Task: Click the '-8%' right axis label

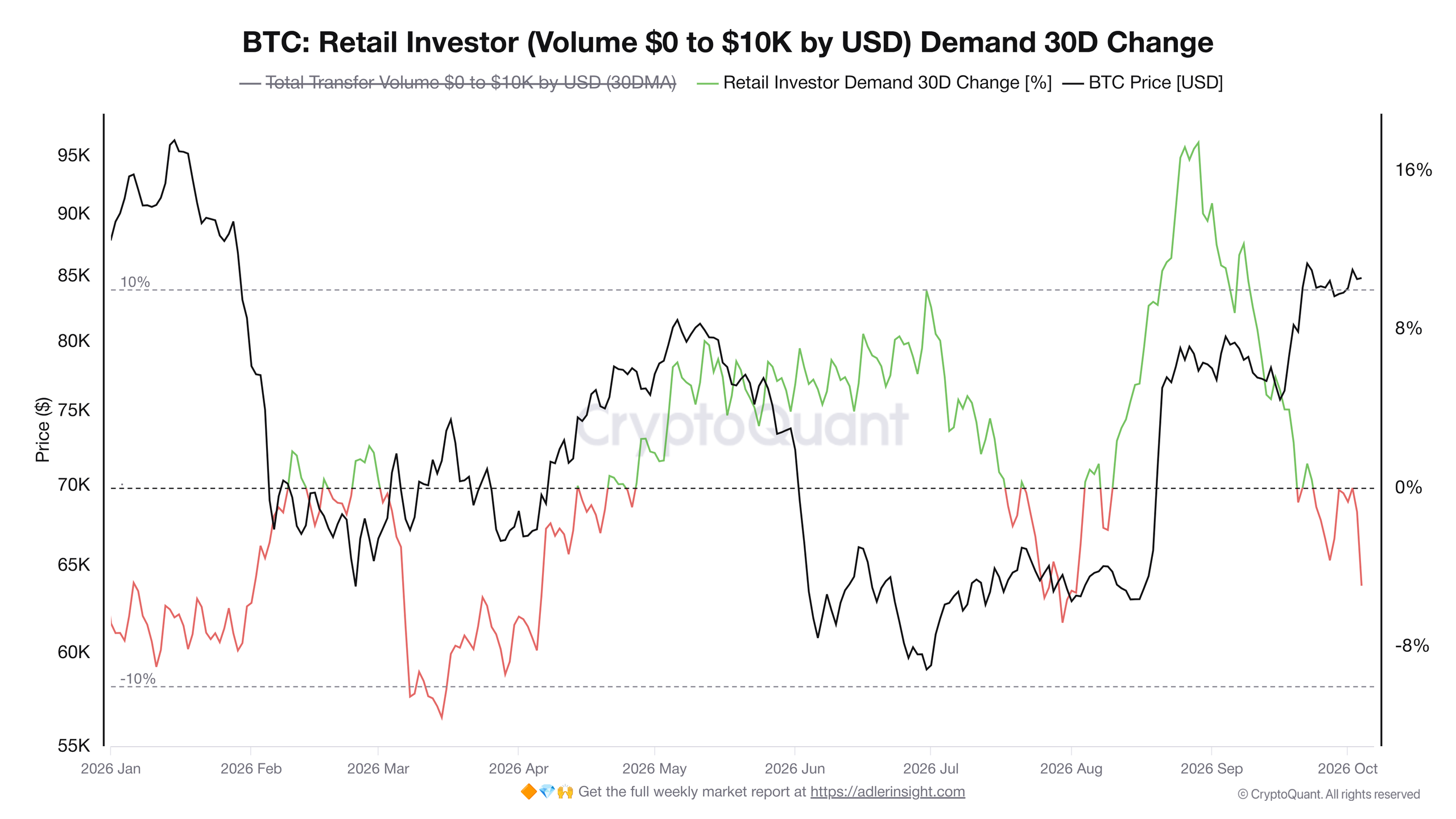Action: coord(1412,646)
